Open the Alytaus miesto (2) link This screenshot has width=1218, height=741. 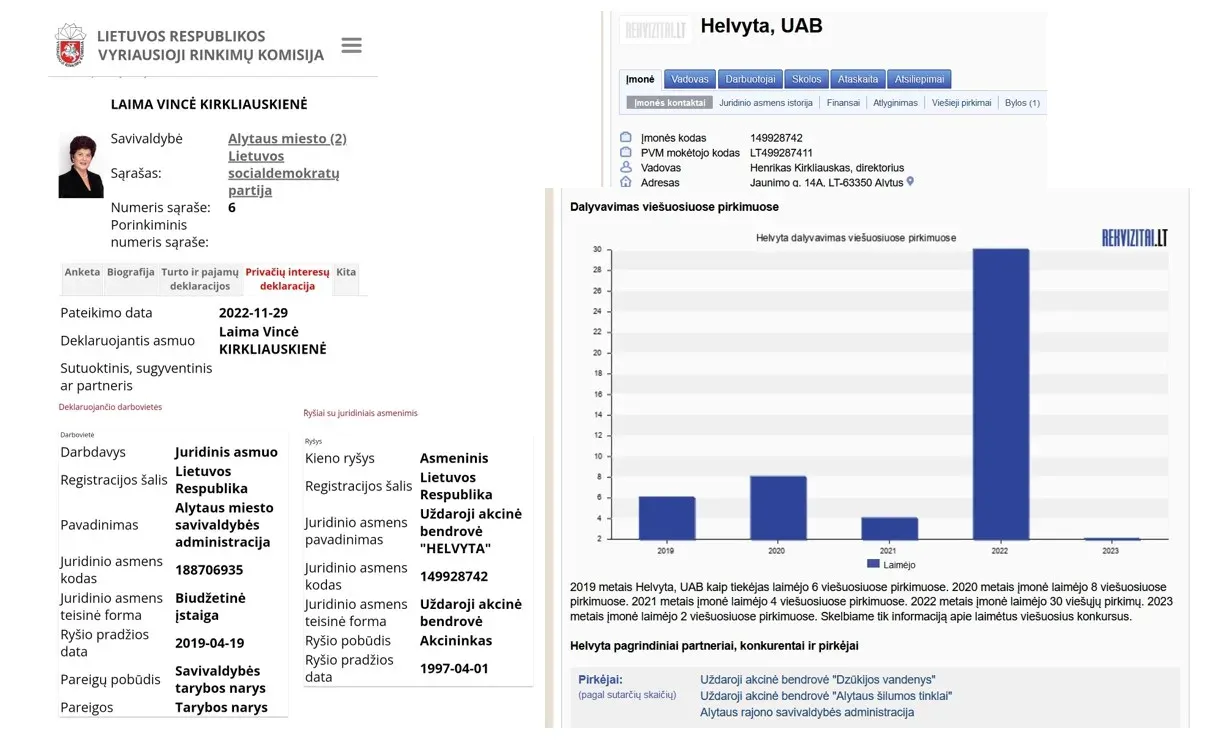pyautogui.click(x=287, y=139)
